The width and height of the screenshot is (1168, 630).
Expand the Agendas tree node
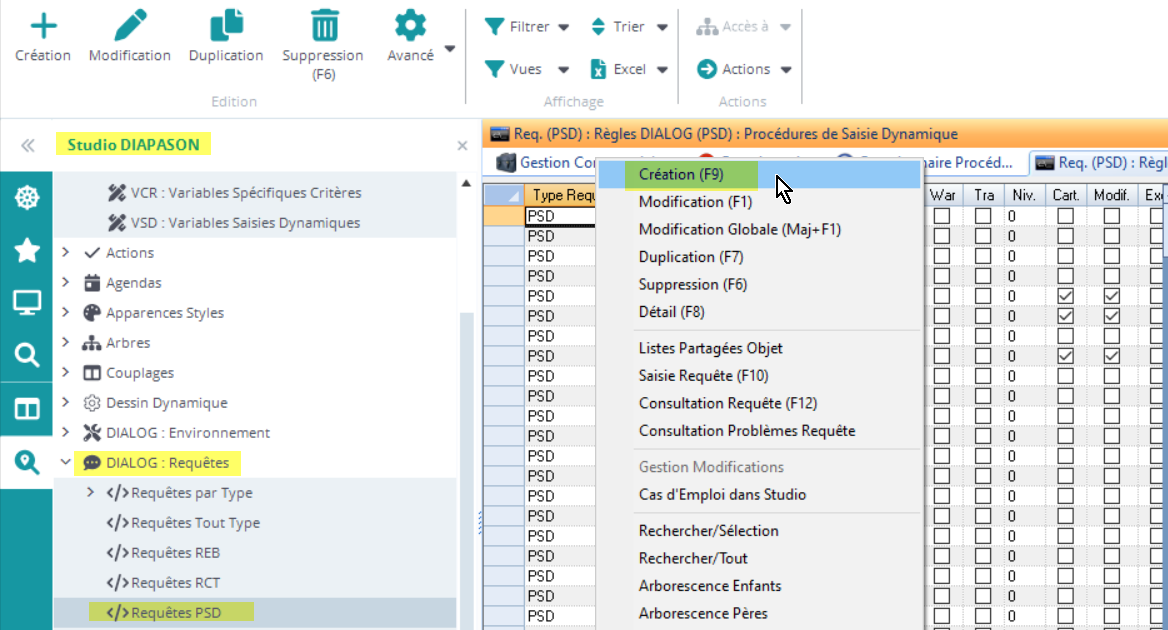66,283
